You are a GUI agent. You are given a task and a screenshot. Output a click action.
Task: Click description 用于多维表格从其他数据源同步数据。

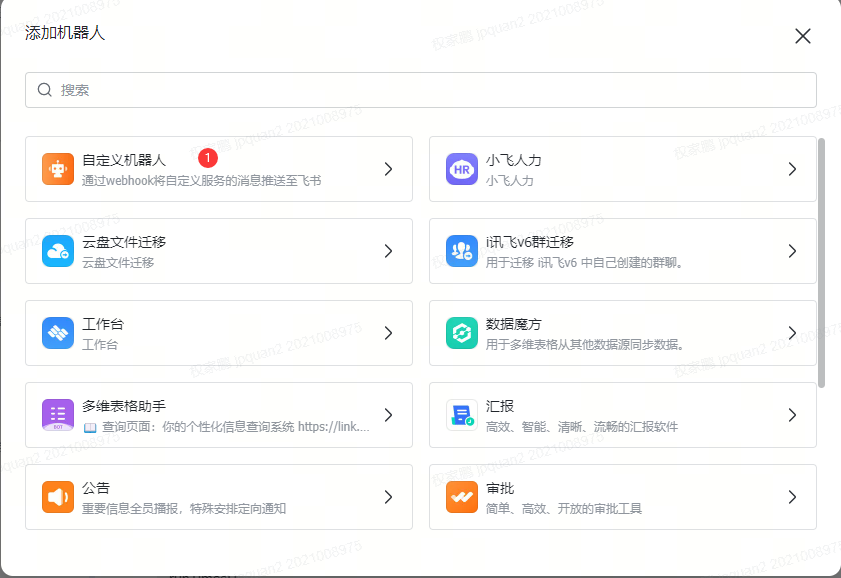coord(585,345)
